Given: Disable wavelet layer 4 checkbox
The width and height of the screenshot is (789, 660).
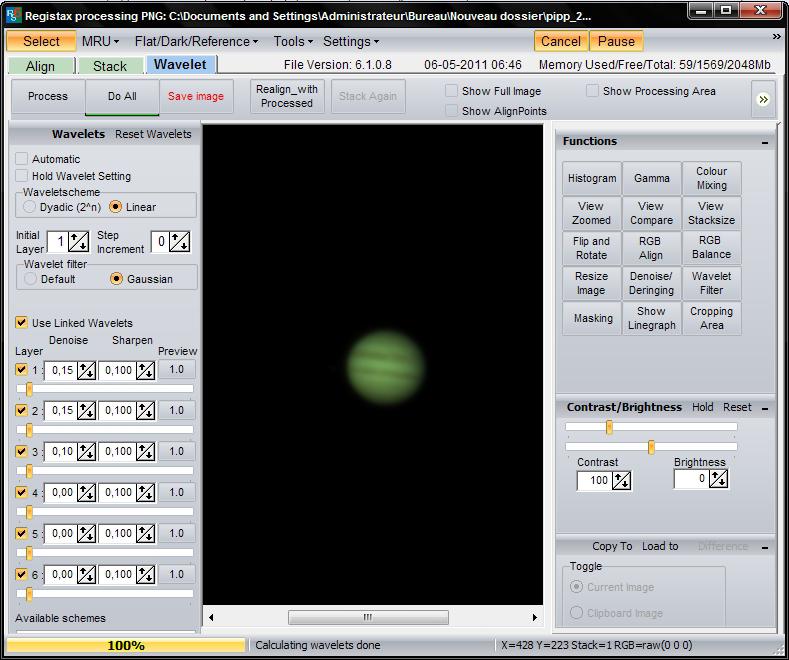Looking at the screenshot, I should click(21, 492).
